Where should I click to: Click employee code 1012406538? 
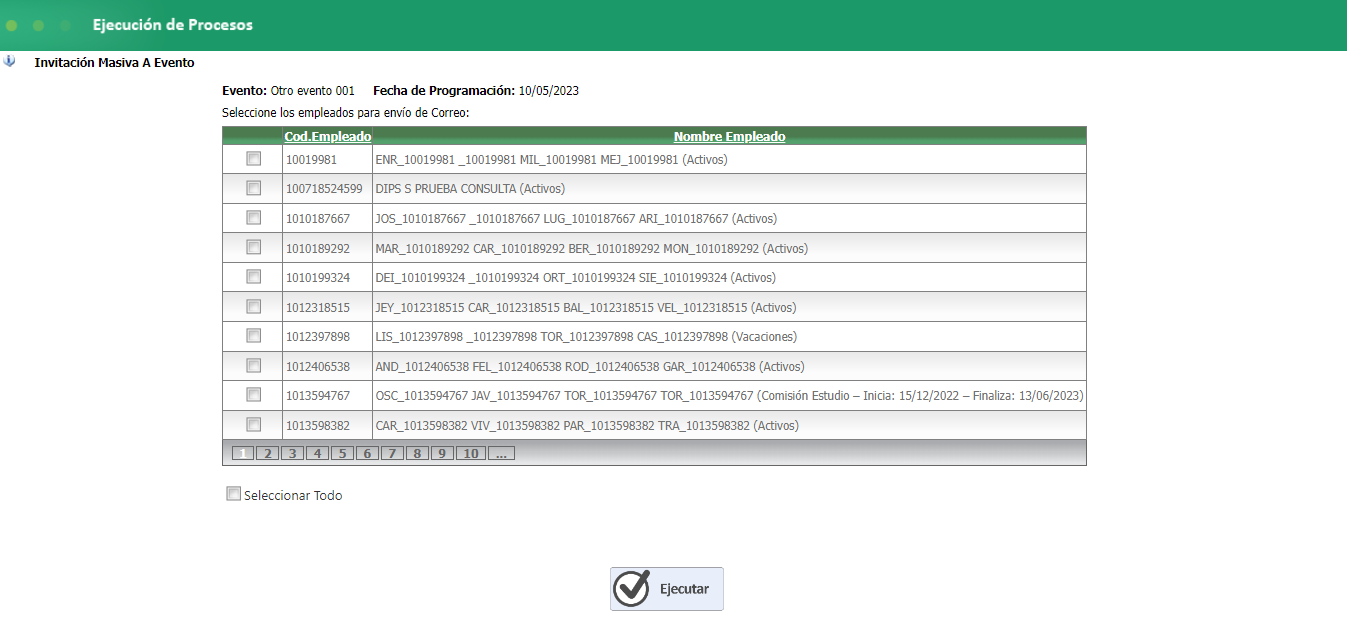(x=318, y=366)
